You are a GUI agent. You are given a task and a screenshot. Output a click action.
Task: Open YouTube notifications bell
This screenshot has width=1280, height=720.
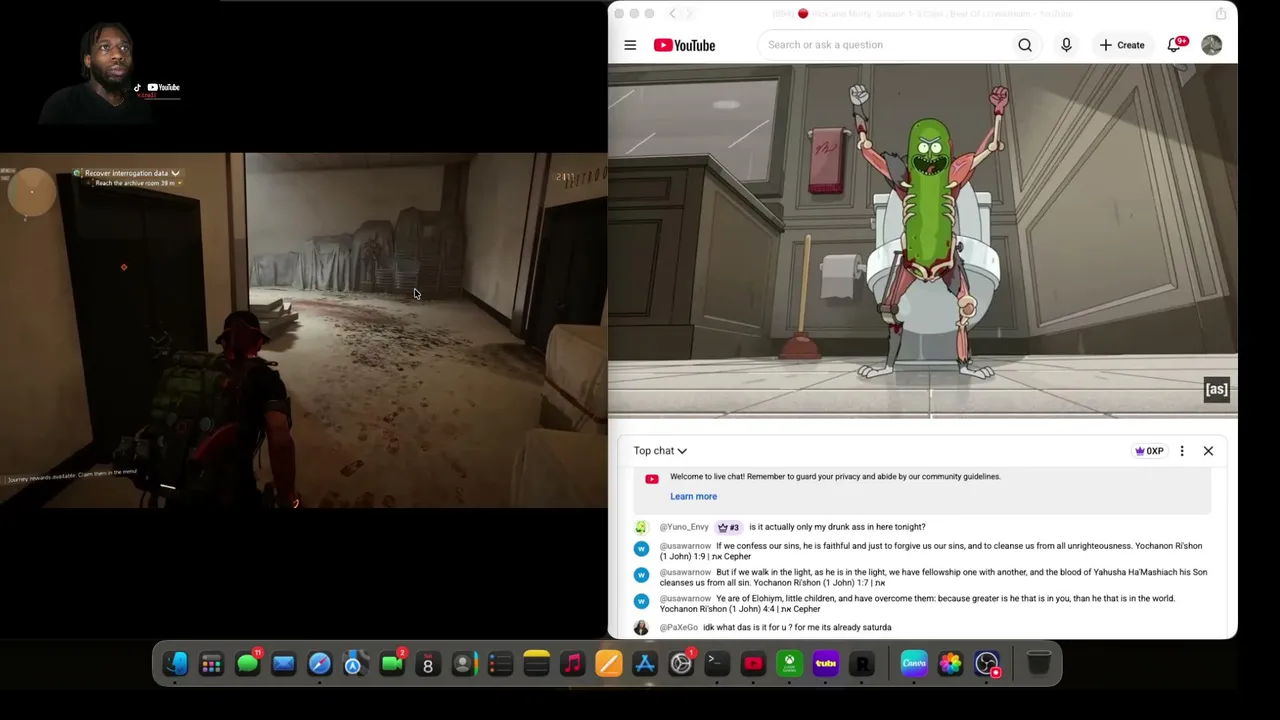1175,45
